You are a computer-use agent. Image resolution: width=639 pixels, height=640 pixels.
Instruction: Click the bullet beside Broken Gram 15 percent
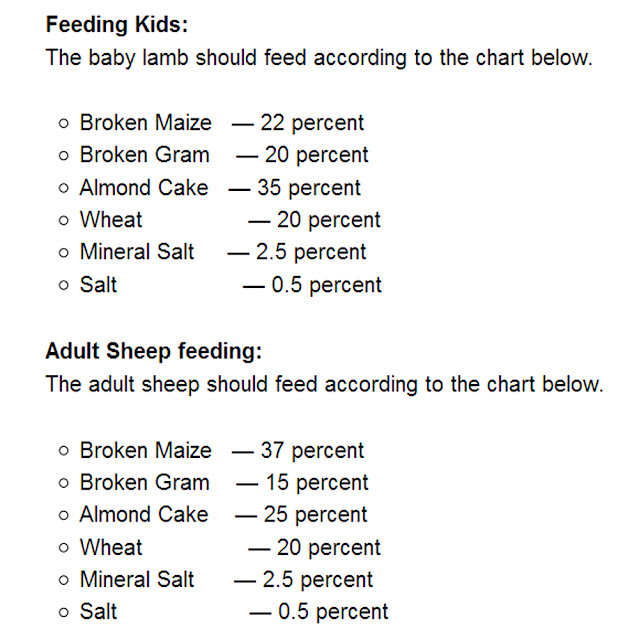[x=64, y=483]
